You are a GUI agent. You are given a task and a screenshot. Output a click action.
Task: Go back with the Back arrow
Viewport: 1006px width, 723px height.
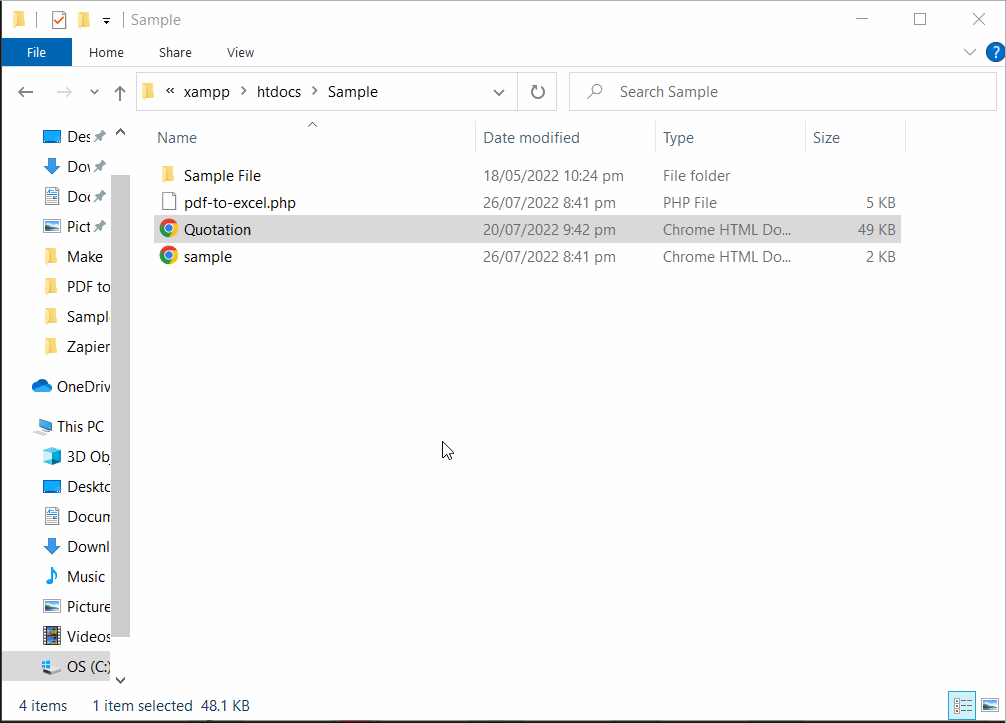26,92
